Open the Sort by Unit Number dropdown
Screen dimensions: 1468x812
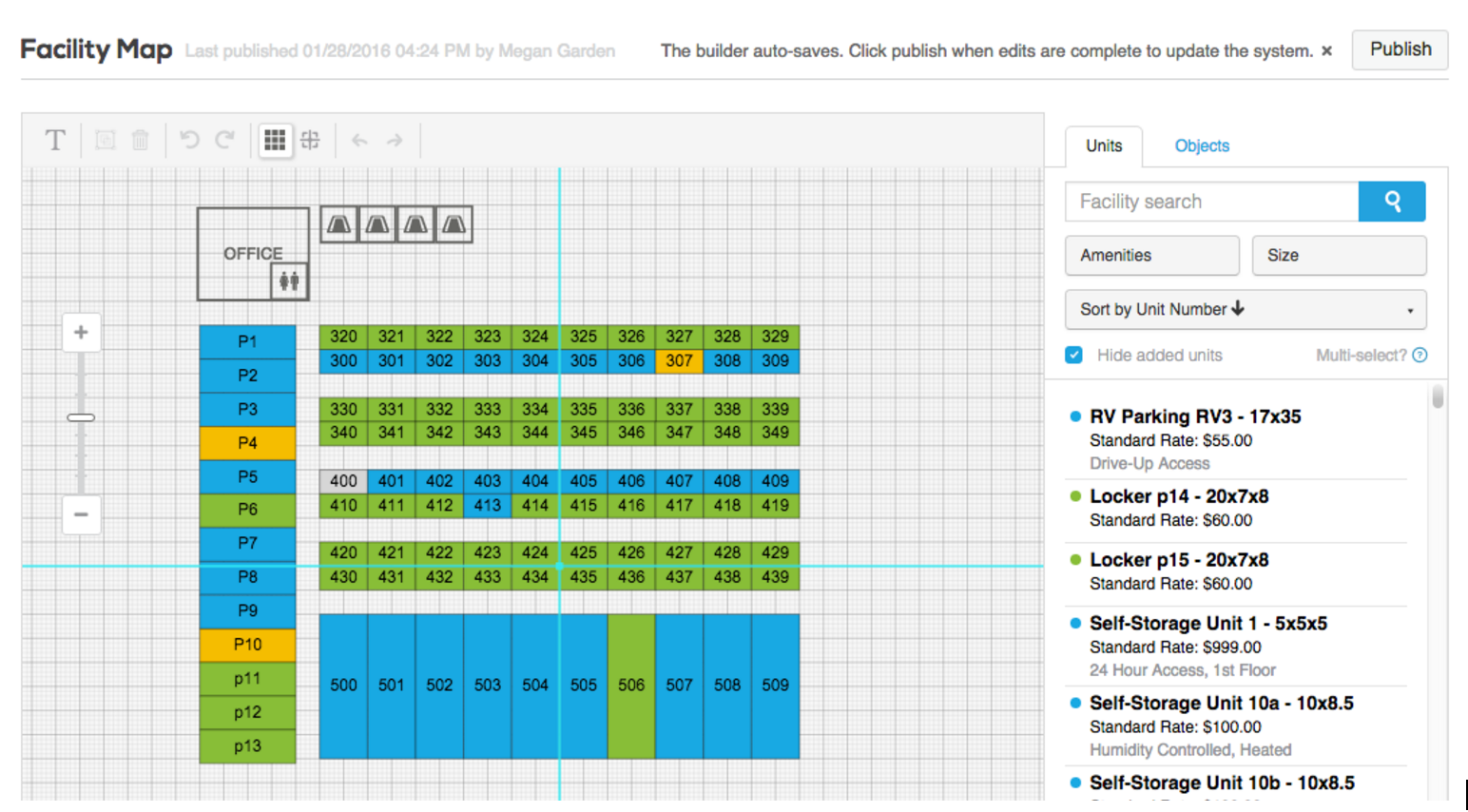[1246, 310]
